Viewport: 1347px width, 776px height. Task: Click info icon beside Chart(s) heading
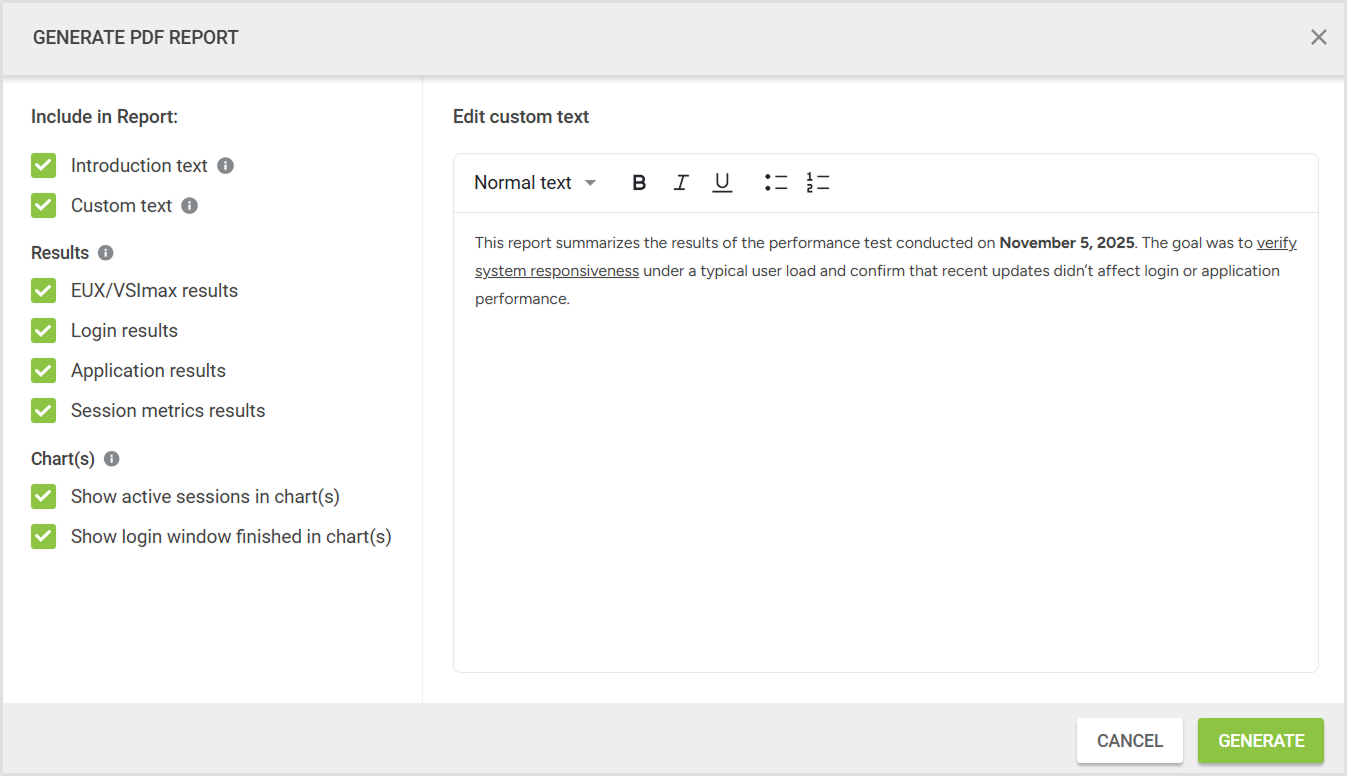coord(112,459)
